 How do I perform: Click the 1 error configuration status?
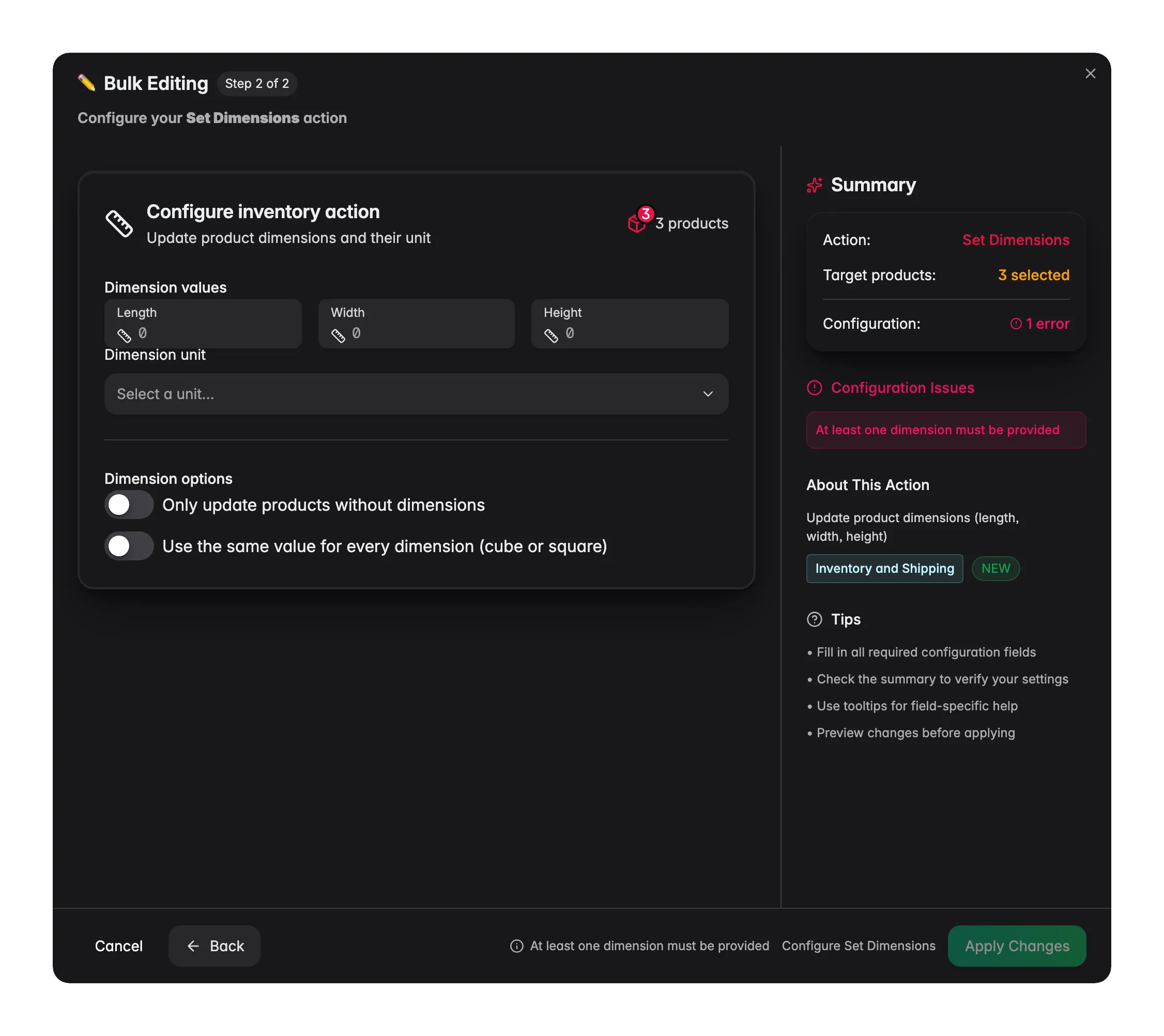1040,324
